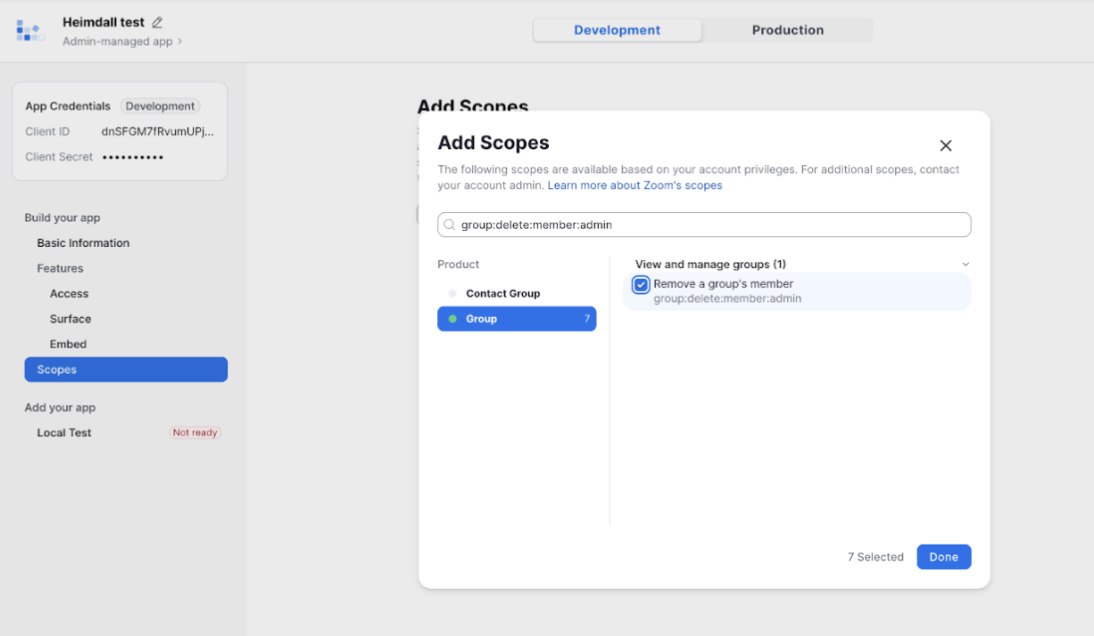The image size is (1094, 636).
Task: Select the Scopes sidebar item
Action: click(126, 370)
